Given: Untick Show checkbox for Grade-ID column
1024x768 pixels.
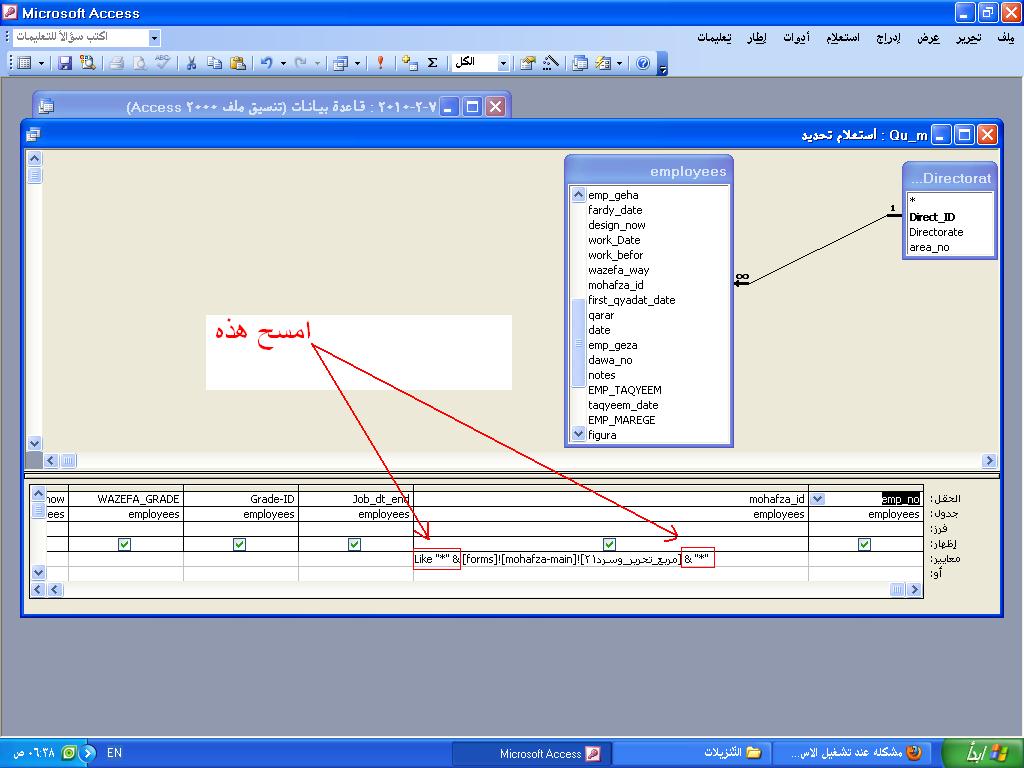Looking at the screenshot, I should click(x=239, y=544).
